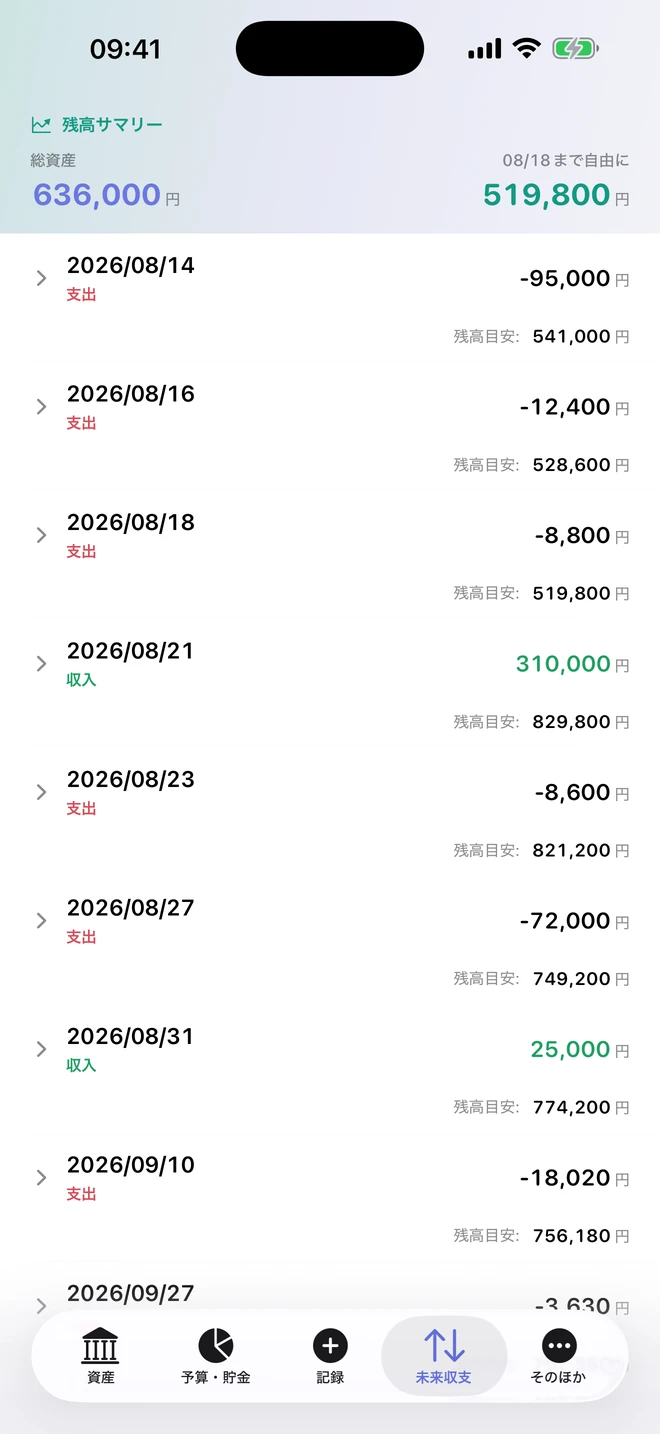Tap the battery icon in status bar
Image resolution: width=660 pixels, height=1434 pixels.
pos(576,48)
